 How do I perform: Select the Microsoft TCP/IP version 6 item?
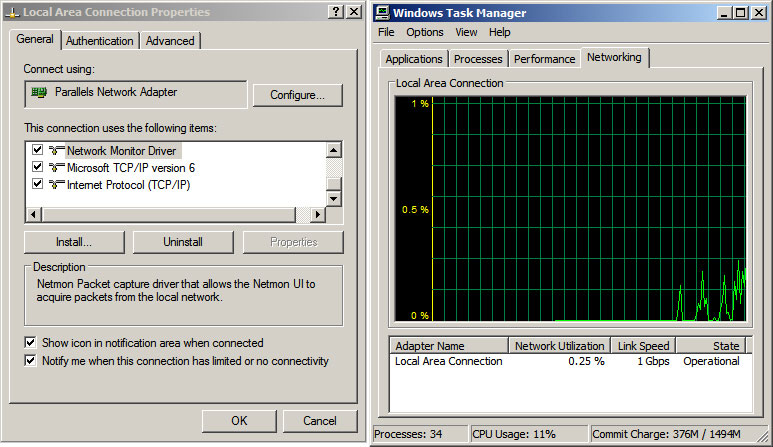pyautogui.click(x=131, y=168)
